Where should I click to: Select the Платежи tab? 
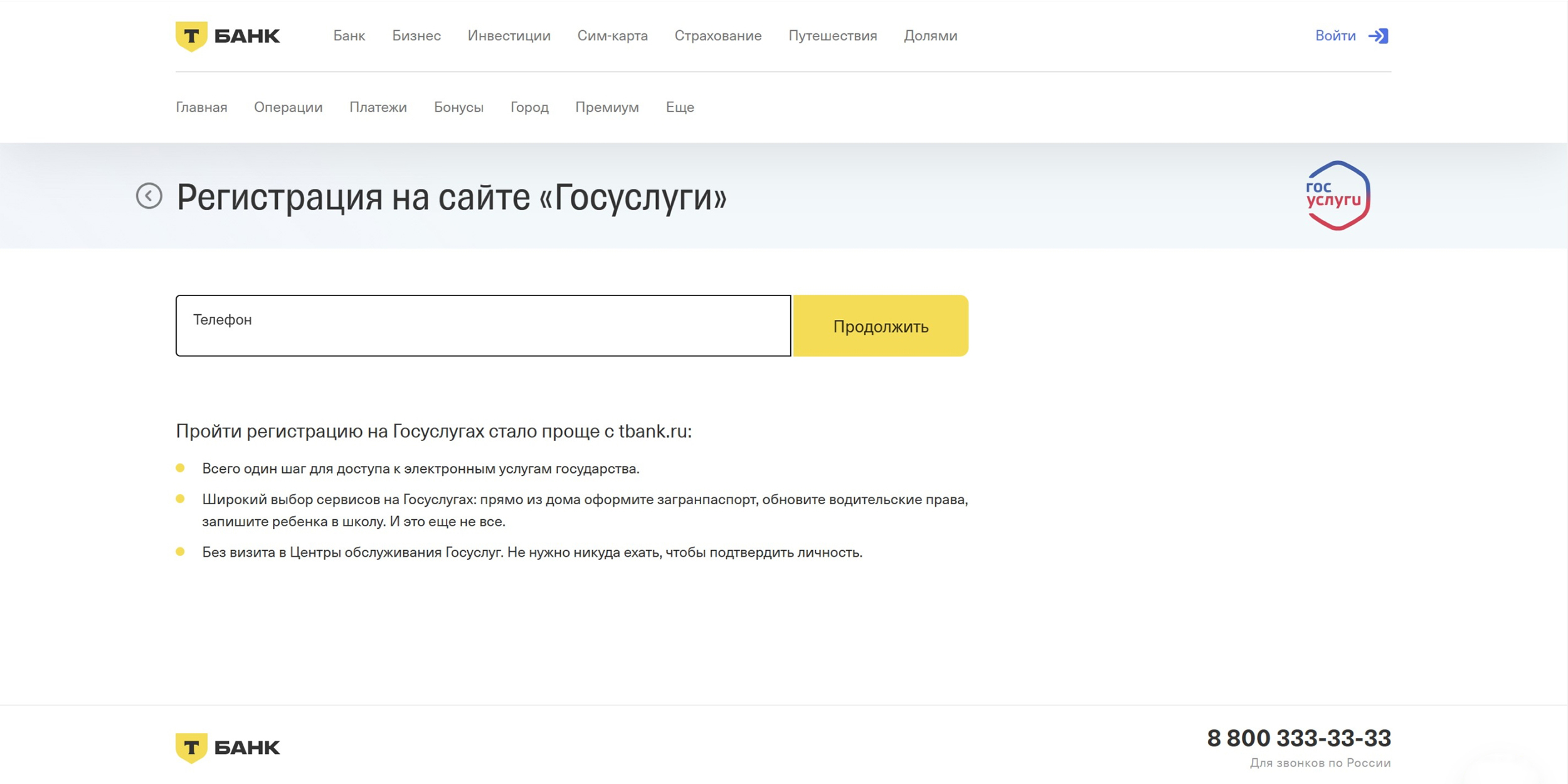(x=378, y=107)
